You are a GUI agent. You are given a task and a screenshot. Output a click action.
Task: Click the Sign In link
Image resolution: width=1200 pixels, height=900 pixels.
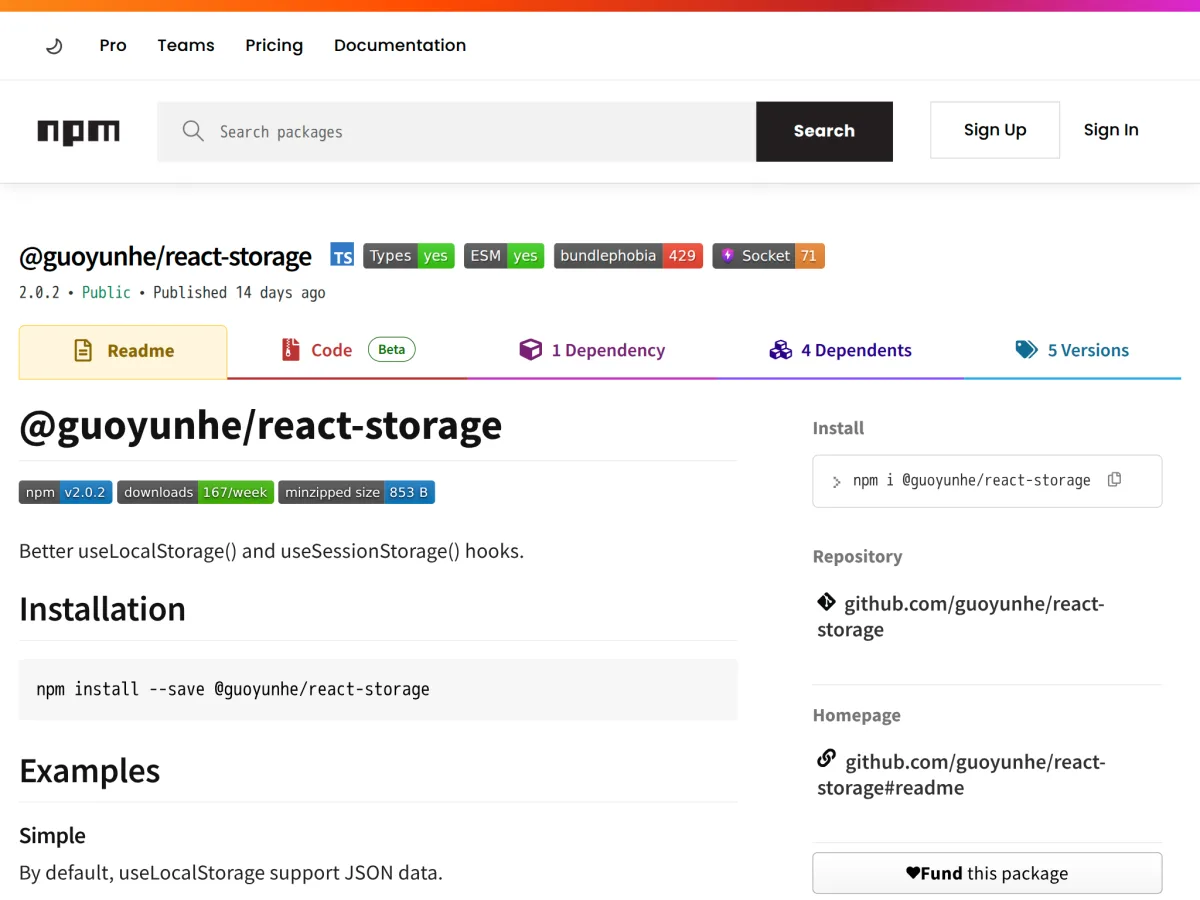click(1111, 130)
